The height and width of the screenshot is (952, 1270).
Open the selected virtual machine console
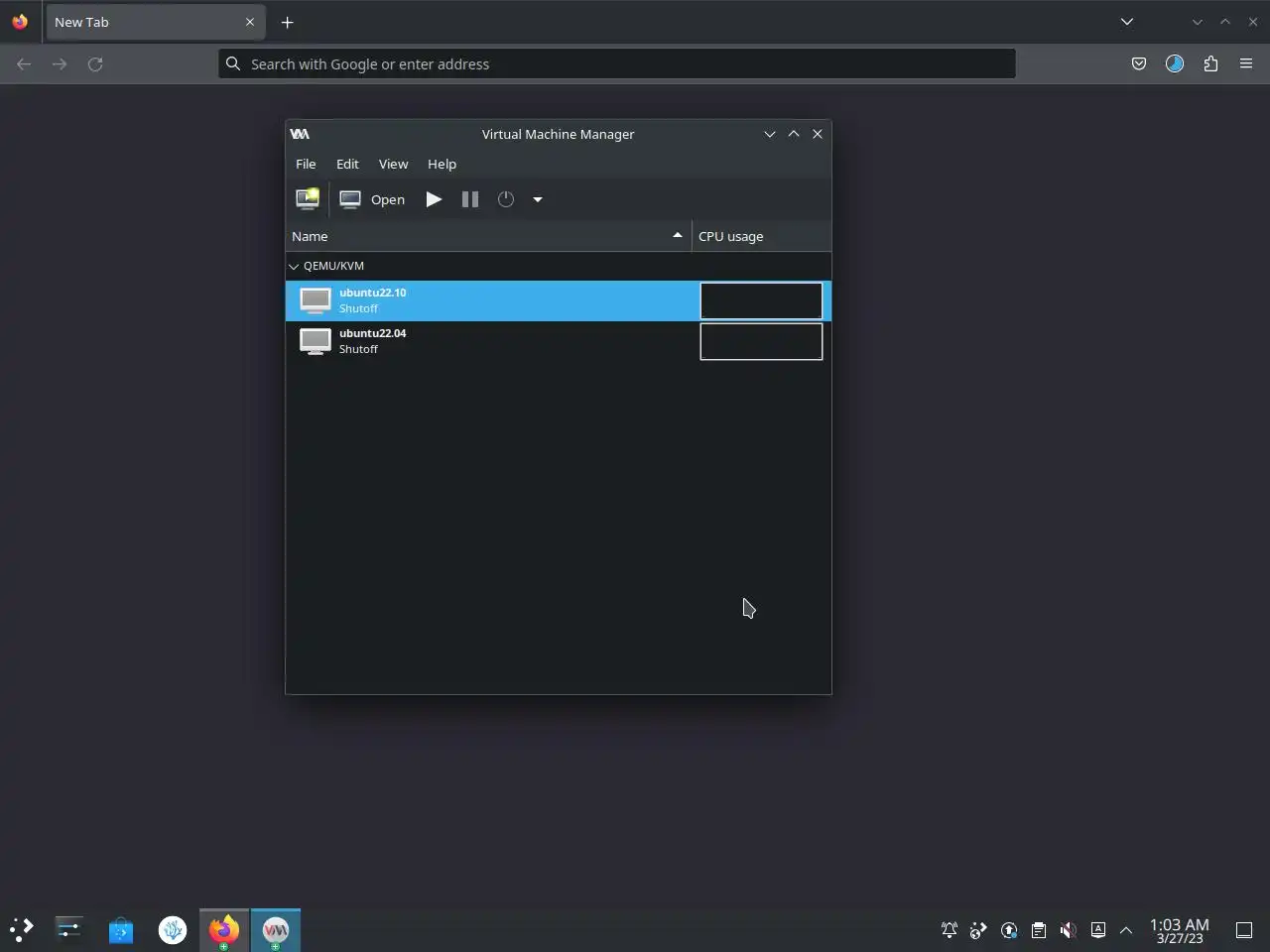pos(372,199)
